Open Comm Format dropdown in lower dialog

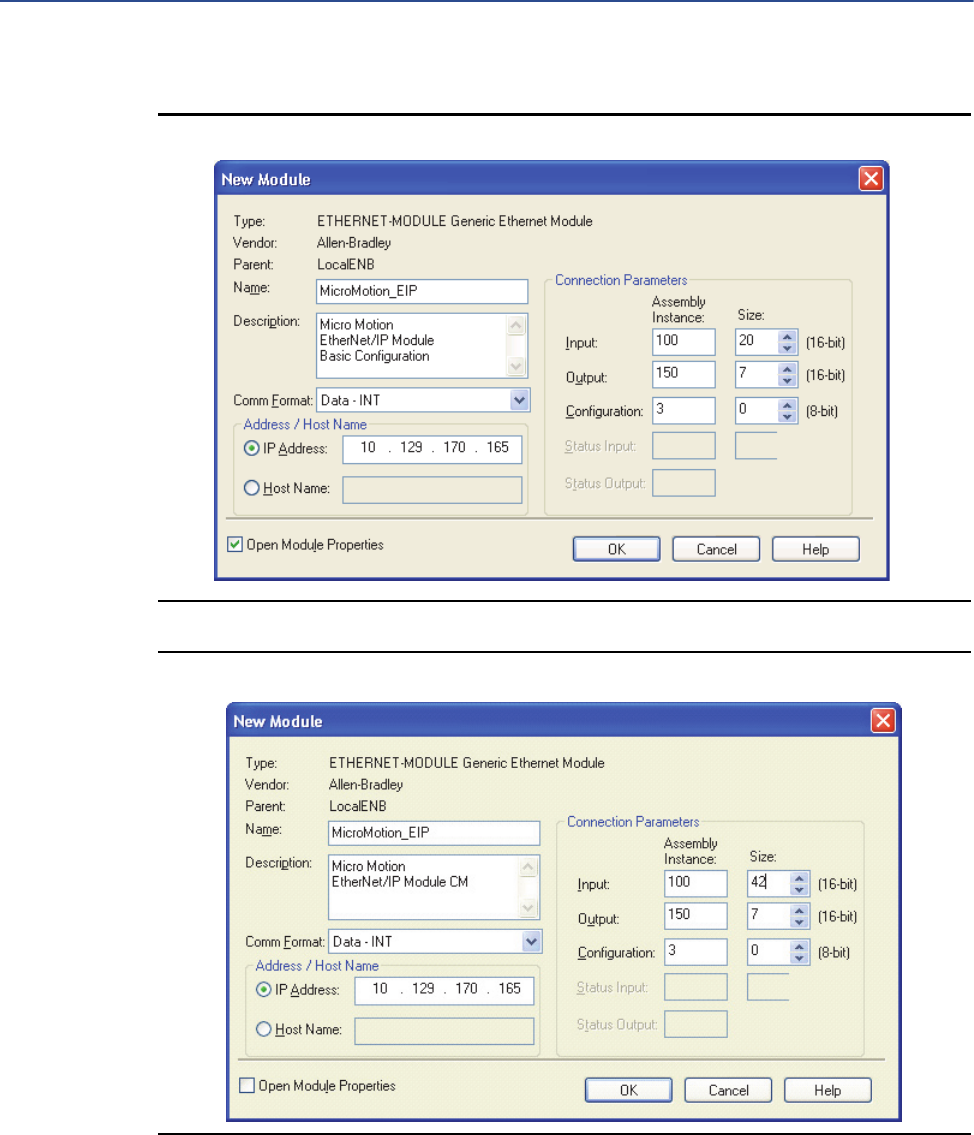531,941
